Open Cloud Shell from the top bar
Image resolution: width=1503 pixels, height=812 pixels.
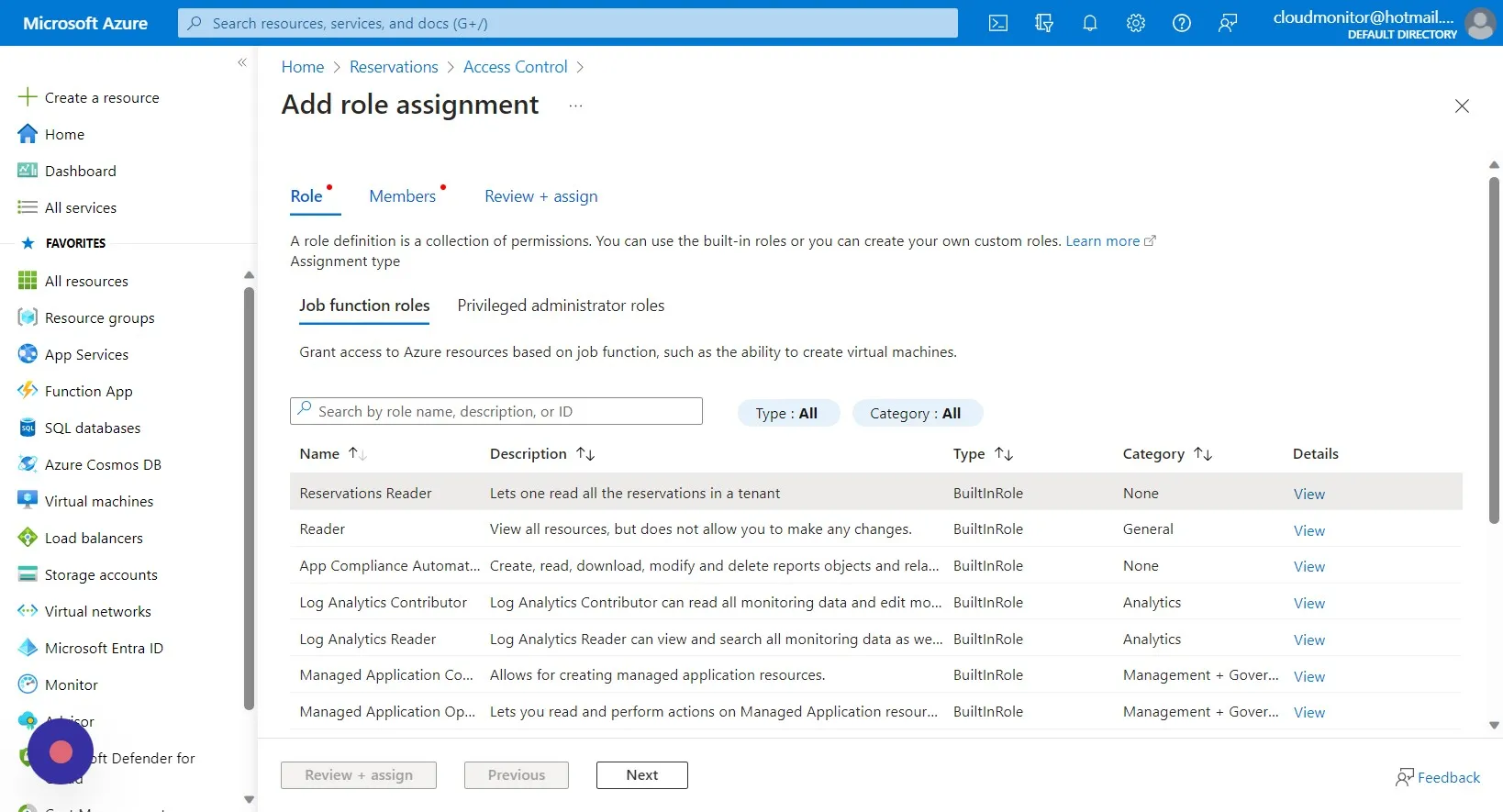click(998, 23)
